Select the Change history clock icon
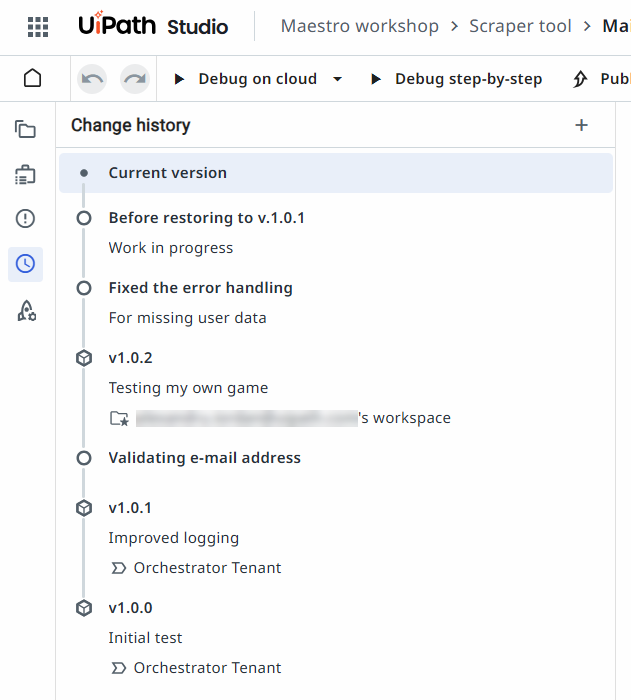 (25, 264)
